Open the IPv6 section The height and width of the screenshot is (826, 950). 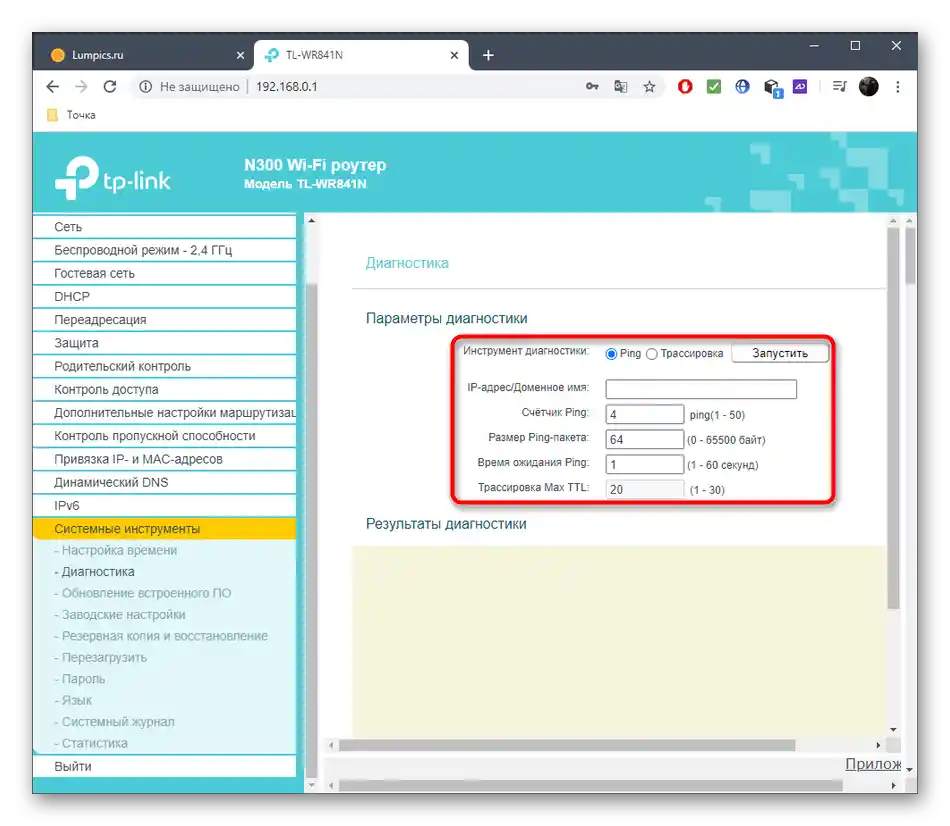(x=165, y=505)
